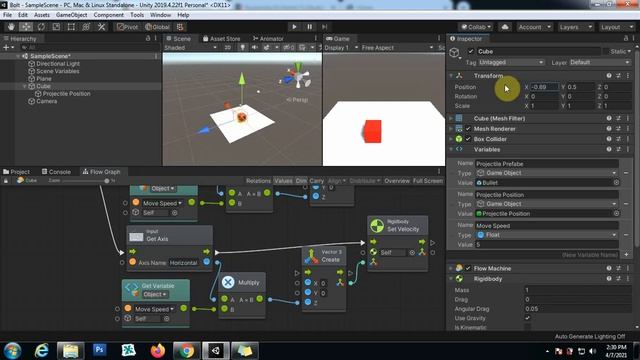Viewport: 640px width, 360px height.
Task: Add a new variable with the plus button
Action: point(627,255)
